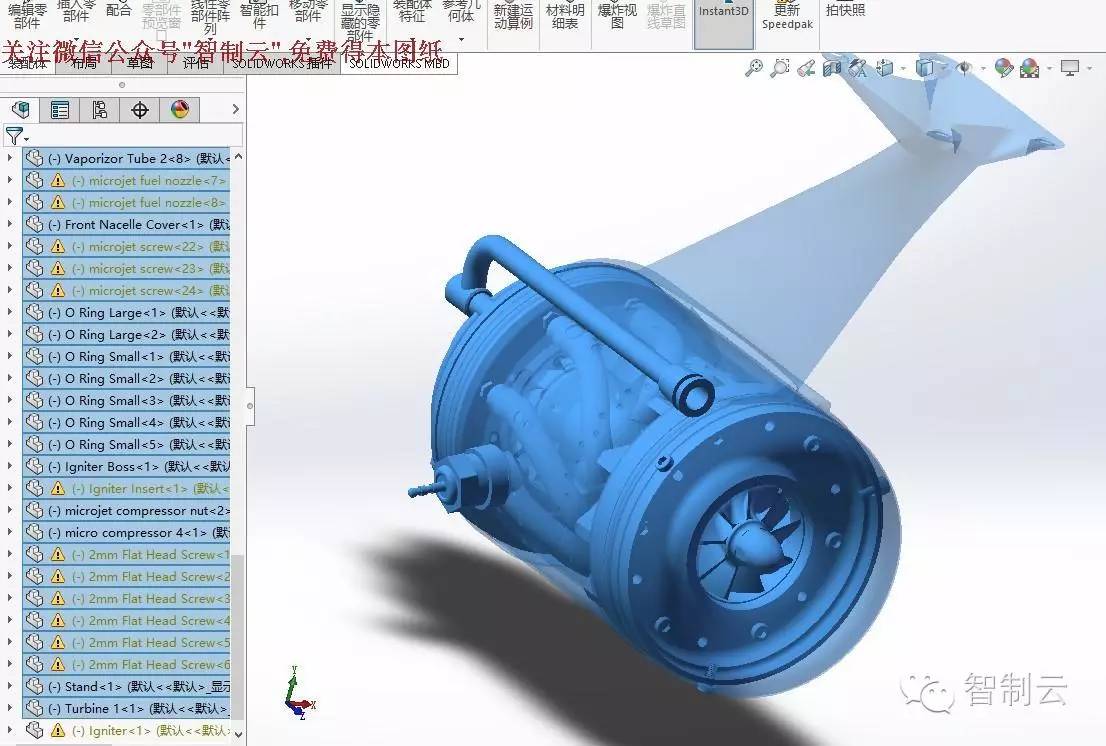Click the Display Style cube icon
This screenshot has height=746, width=1106.
tap(925, 68)
